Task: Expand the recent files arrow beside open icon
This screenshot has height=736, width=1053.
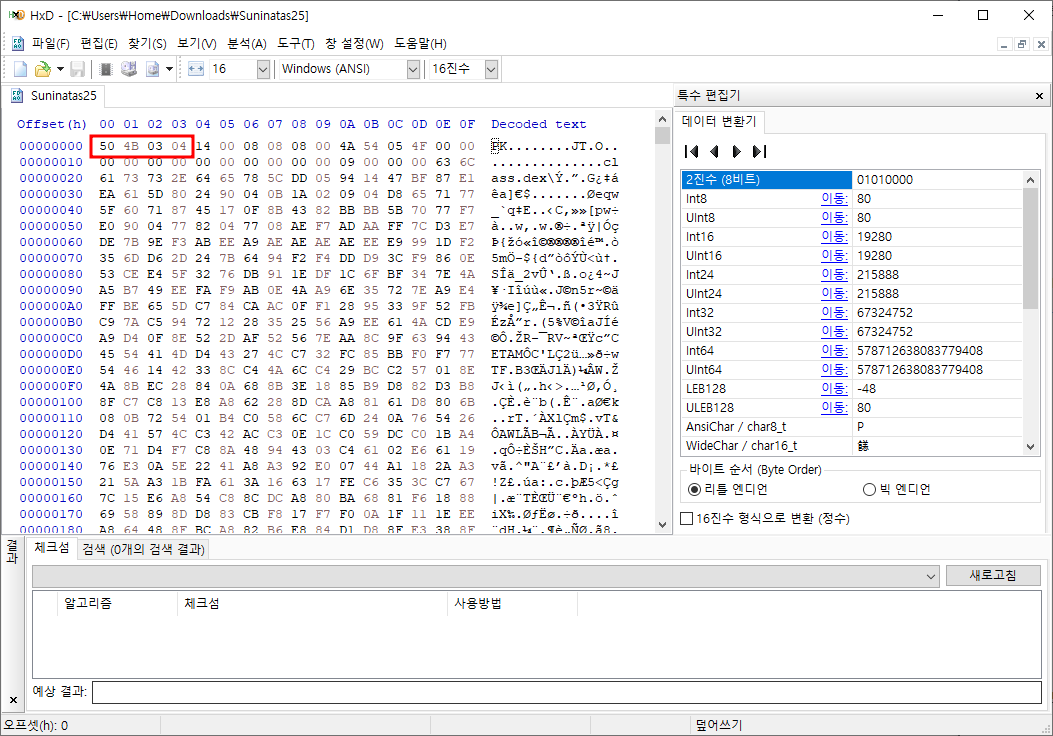Action: 60,69
